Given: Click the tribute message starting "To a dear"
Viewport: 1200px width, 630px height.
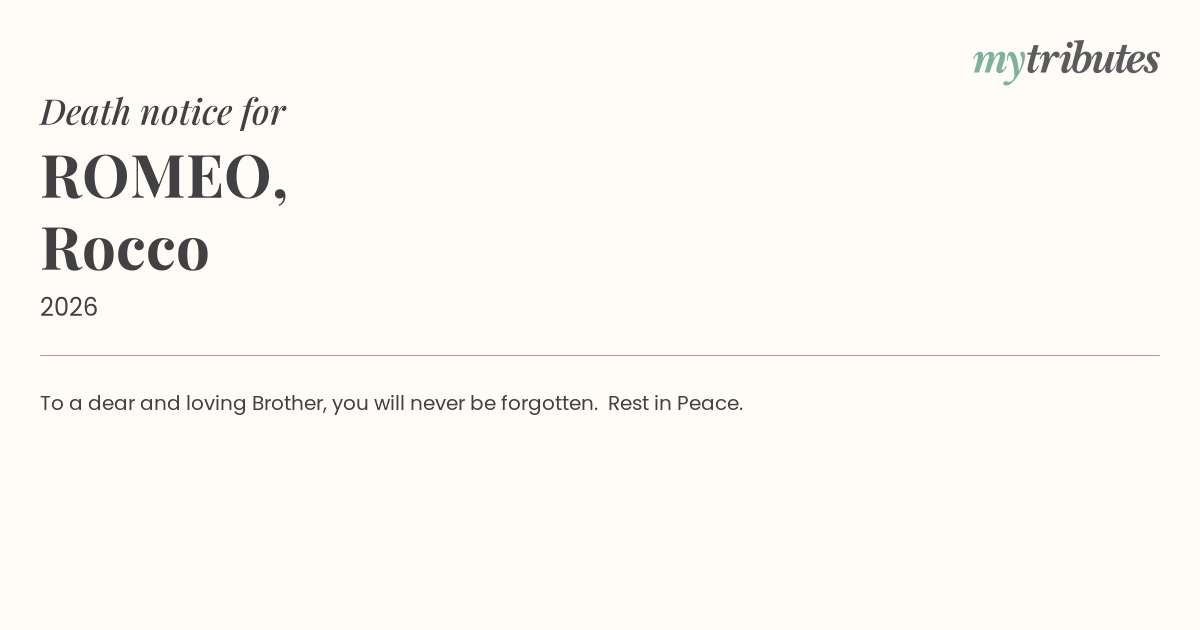Looking at the screenshot, I should pos(391,404).
